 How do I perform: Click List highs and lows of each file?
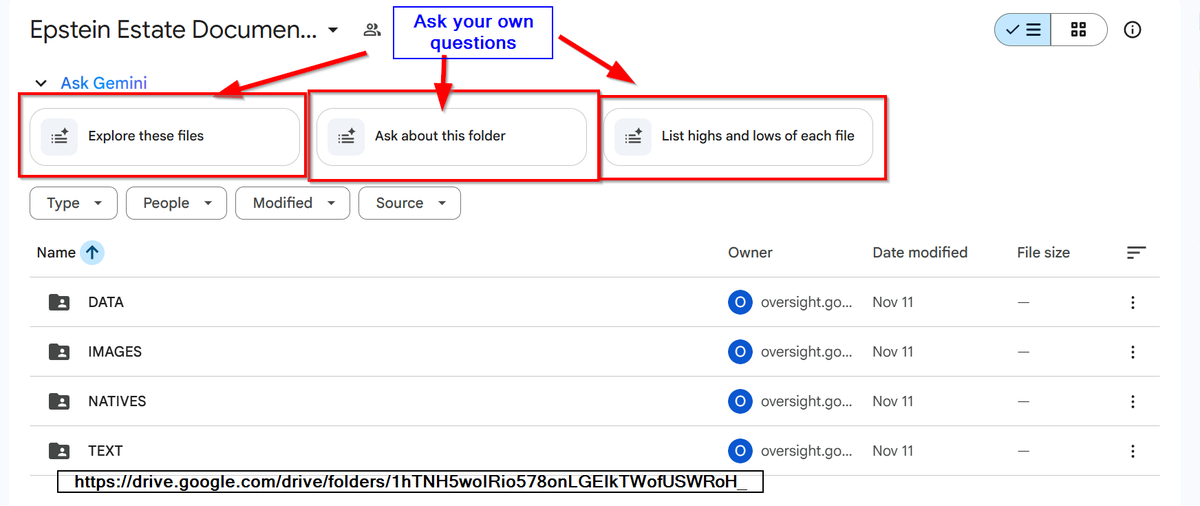(738, 136)
